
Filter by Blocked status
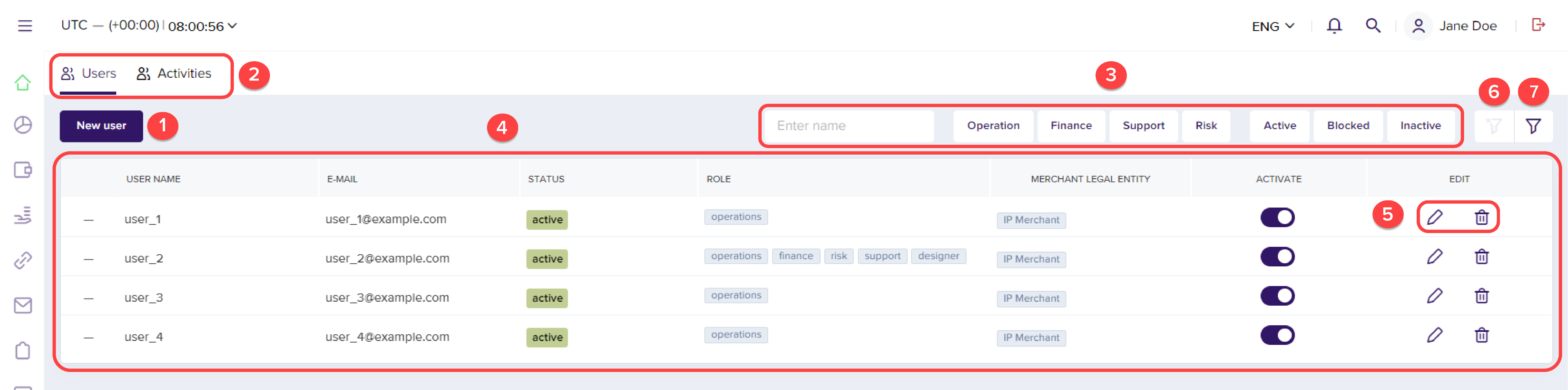[x=1348, y=126]
